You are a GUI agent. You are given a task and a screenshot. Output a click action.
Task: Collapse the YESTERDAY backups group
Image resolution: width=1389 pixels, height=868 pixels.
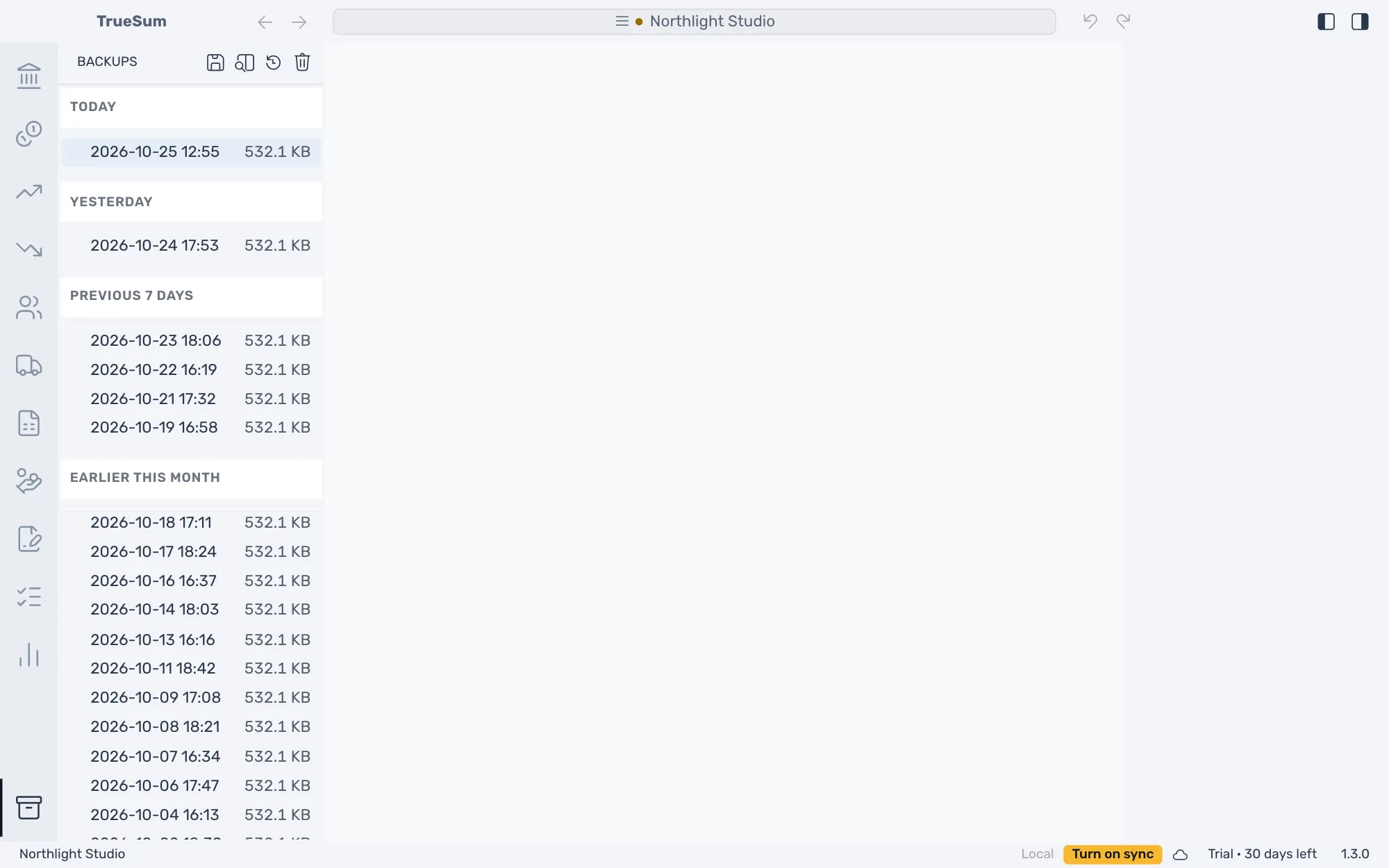point(191,202)
